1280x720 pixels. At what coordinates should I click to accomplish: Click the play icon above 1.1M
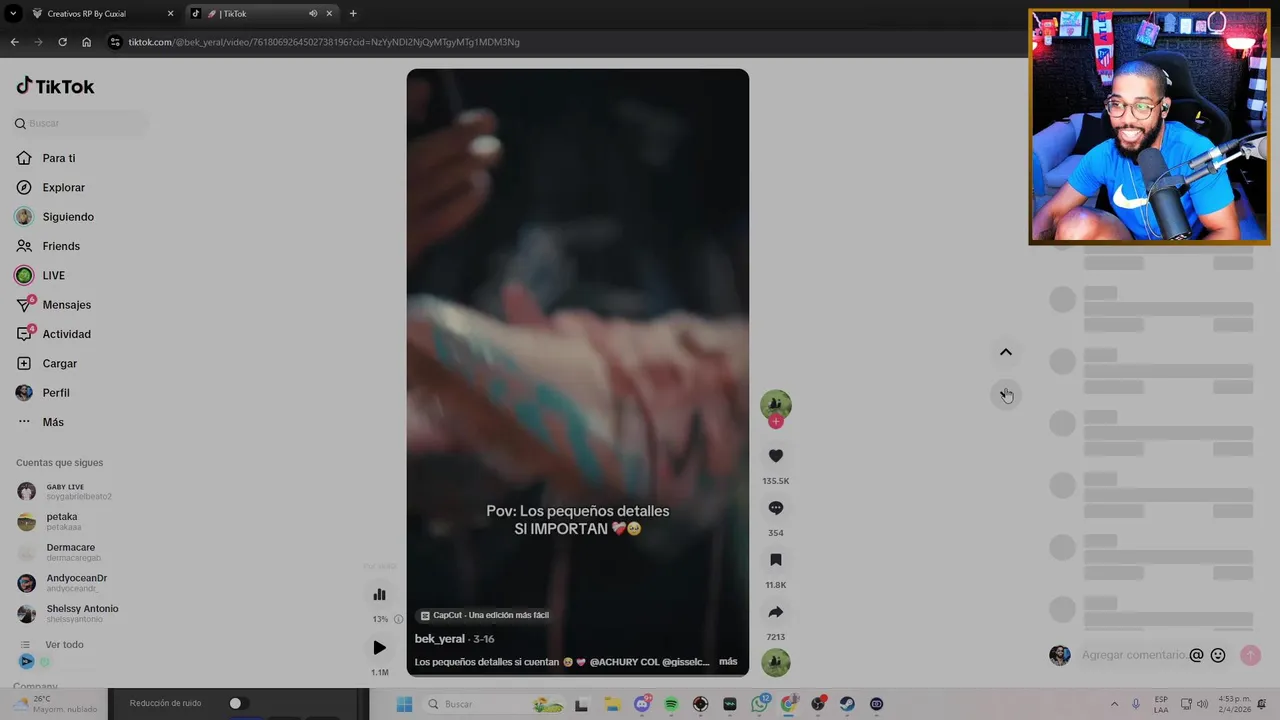379,648
